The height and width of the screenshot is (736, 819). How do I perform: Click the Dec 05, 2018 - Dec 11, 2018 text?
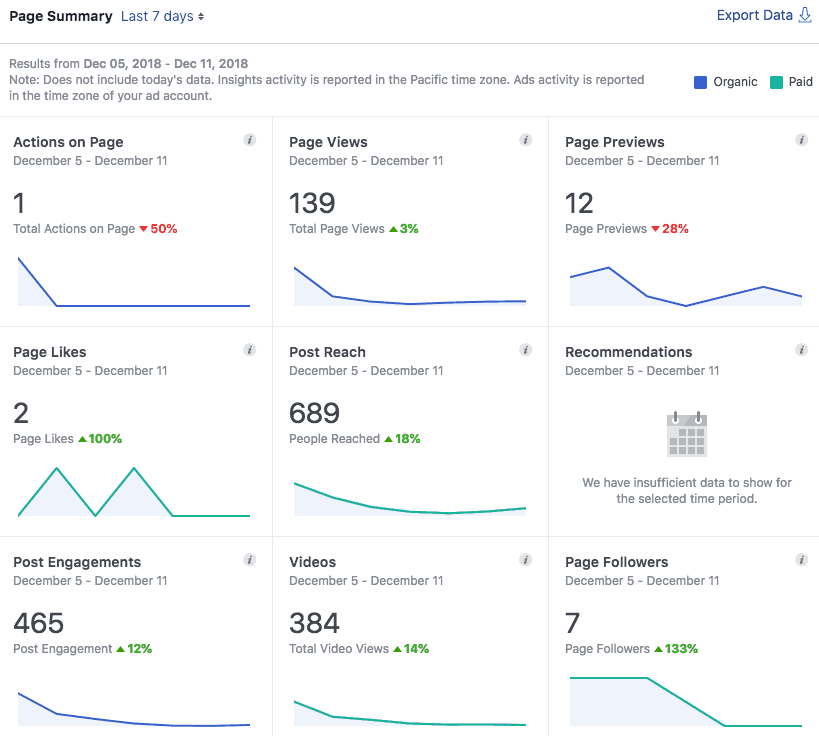pyautogui.click(x=166, y=64)
